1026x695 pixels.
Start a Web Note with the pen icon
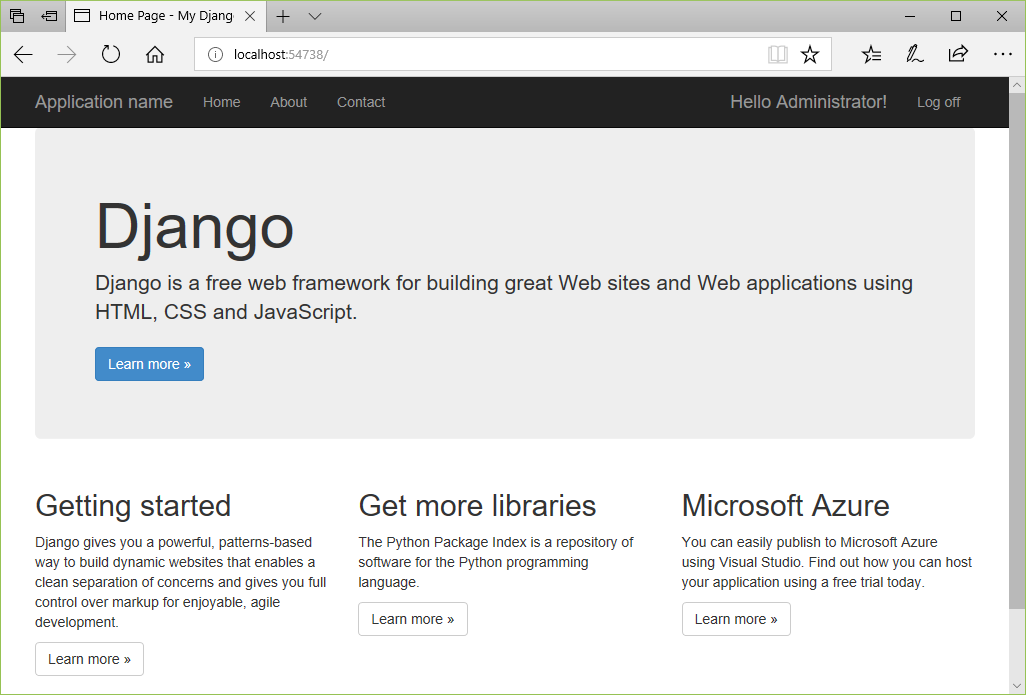[914, 54]
